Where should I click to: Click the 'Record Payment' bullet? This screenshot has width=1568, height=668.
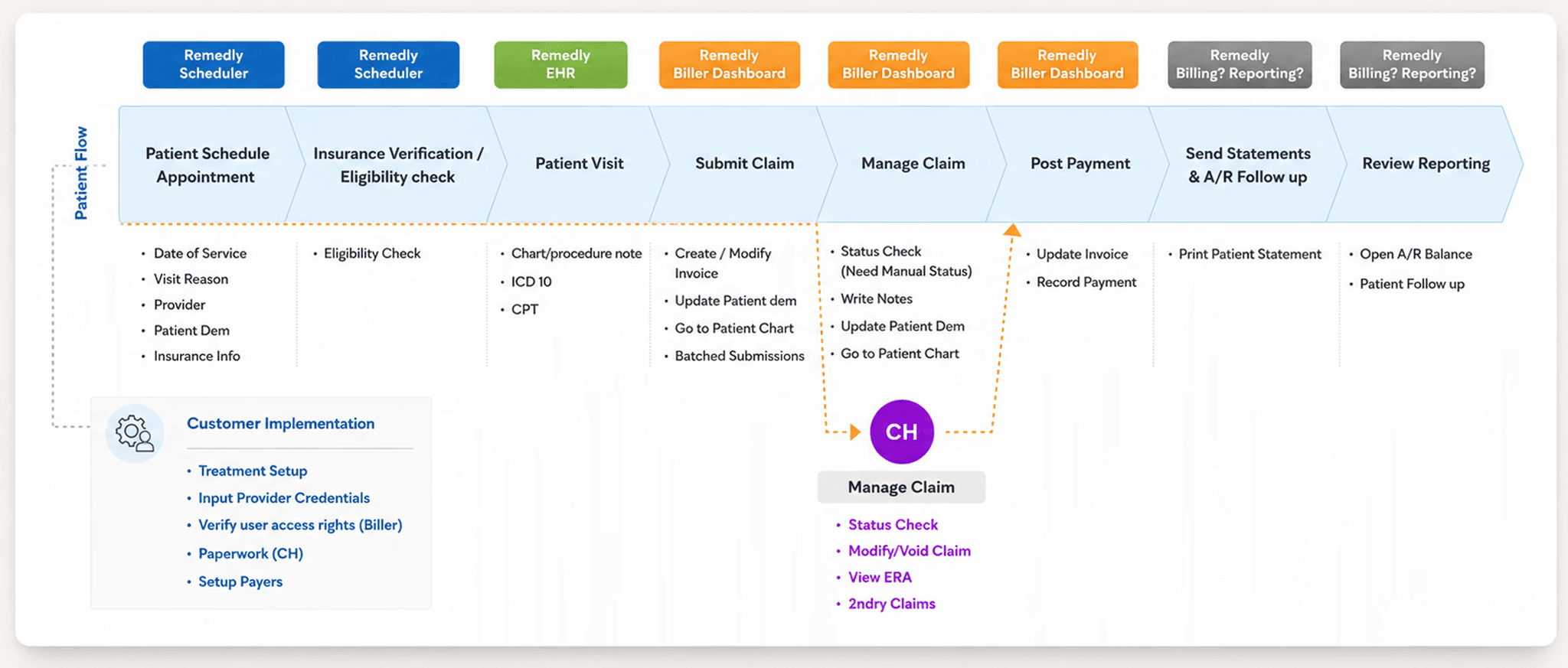[x=1086, y=282]
